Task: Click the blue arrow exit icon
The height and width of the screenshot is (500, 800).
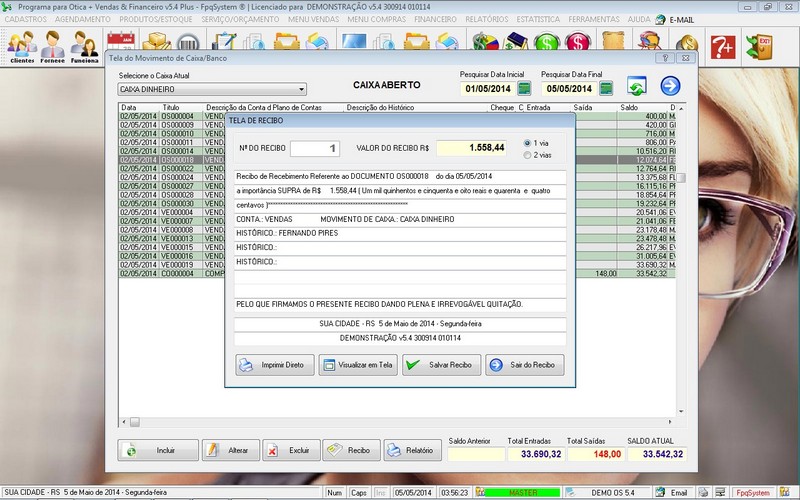Action: coord(670,86)
